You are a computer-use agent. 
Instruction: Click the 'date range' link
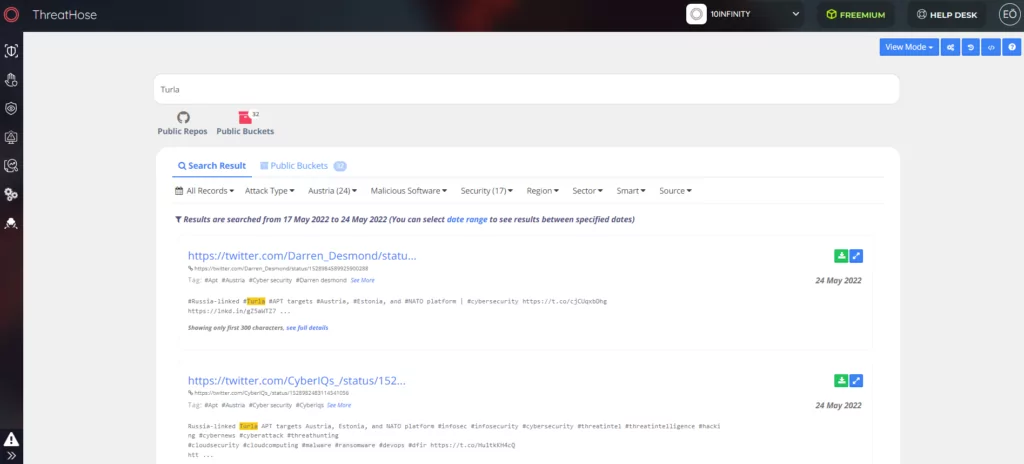[x=467, y=220]
